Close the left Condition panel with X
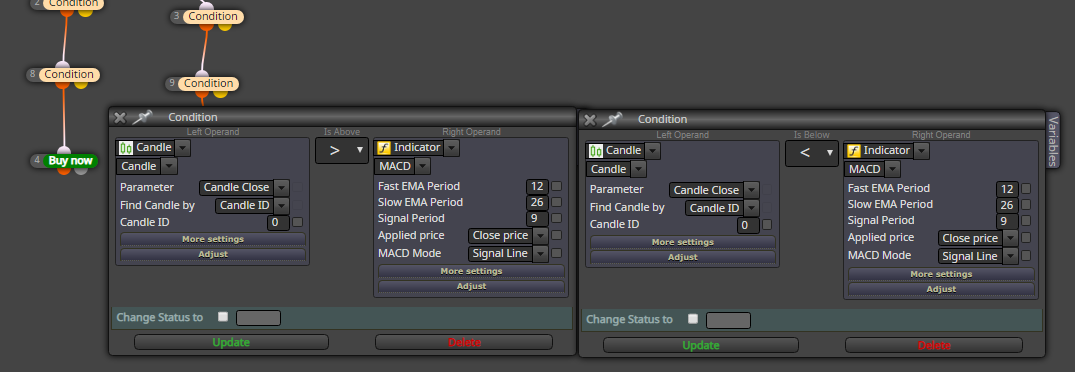The height and width of the screenshot is (372, 1075). (119, 117)
